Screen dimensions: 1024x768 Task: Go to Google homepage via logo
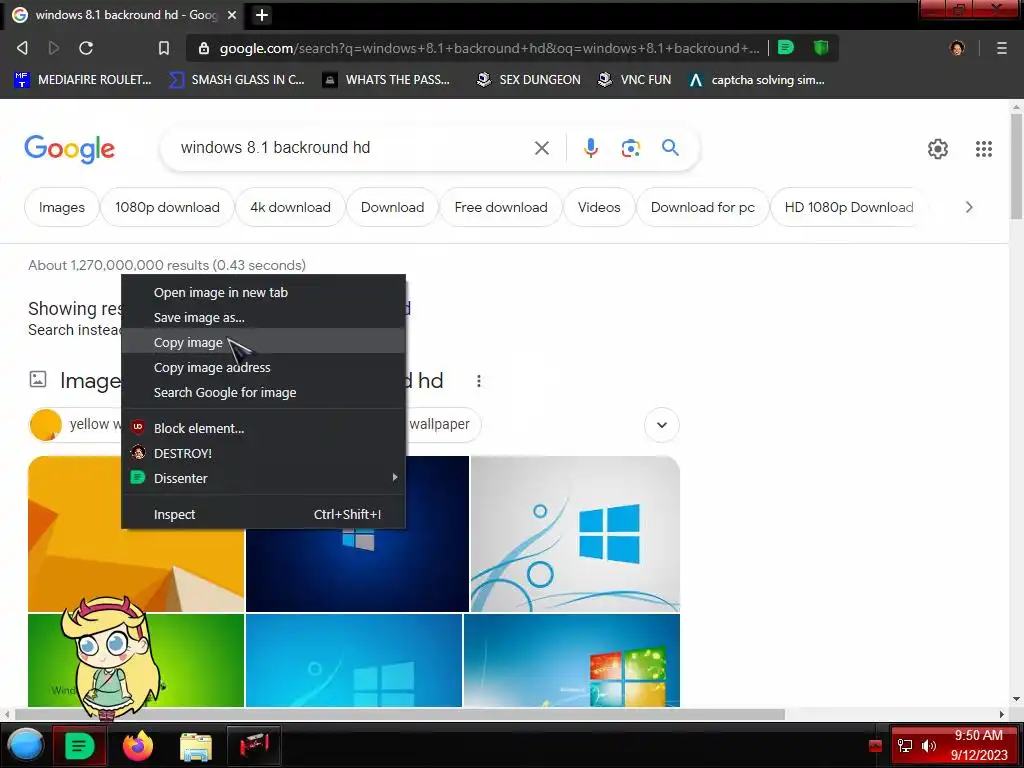pos(69,149)
